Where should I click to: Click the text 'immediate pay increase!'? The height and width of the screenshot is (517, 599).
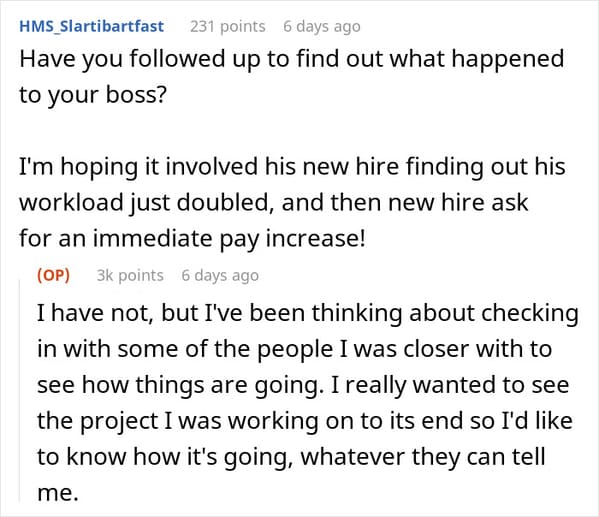coord(229,239)
